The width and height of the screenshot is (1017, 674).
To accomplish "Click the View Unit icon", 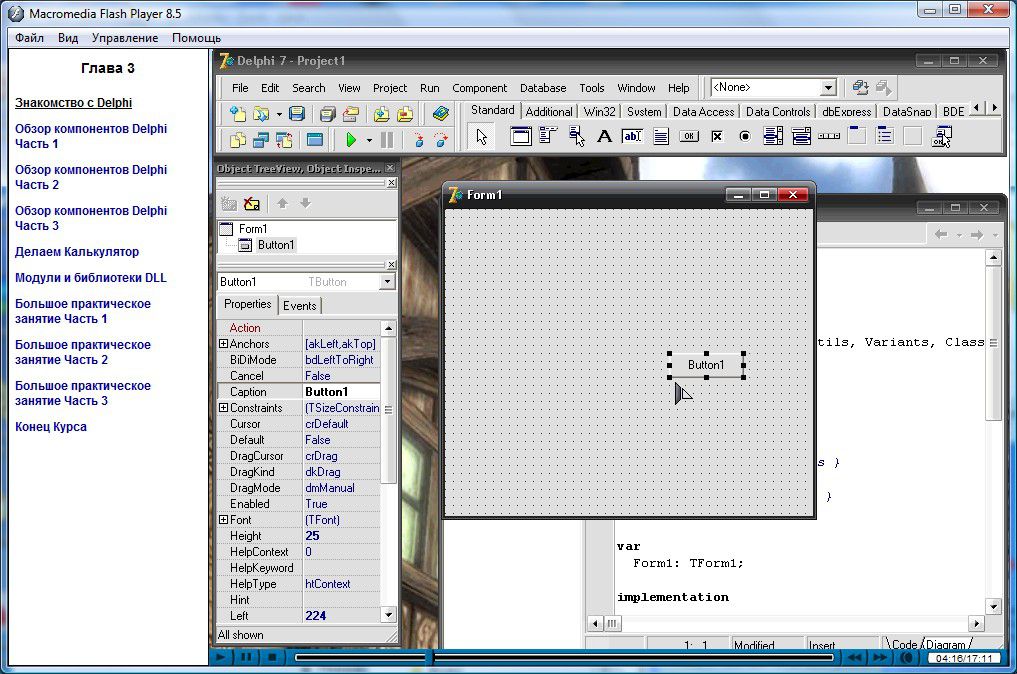I will tap(237, 139).
